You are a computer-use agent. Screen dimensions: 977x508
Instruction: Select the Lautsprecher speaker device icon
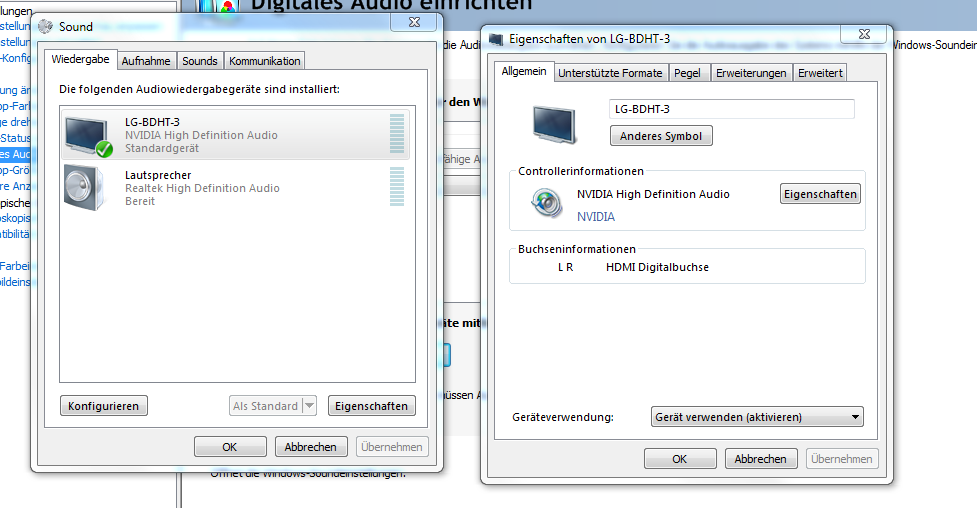[83, 188]
